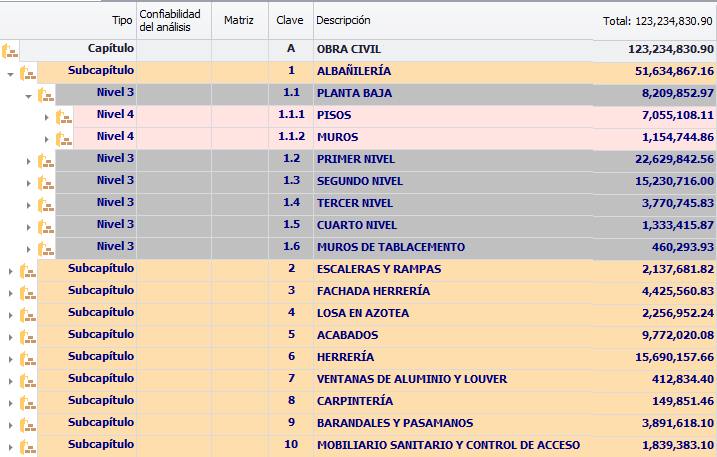The image size is (717, 457).
Task: Collapse the PLANTA BAJA level
Action: [28, 94]
